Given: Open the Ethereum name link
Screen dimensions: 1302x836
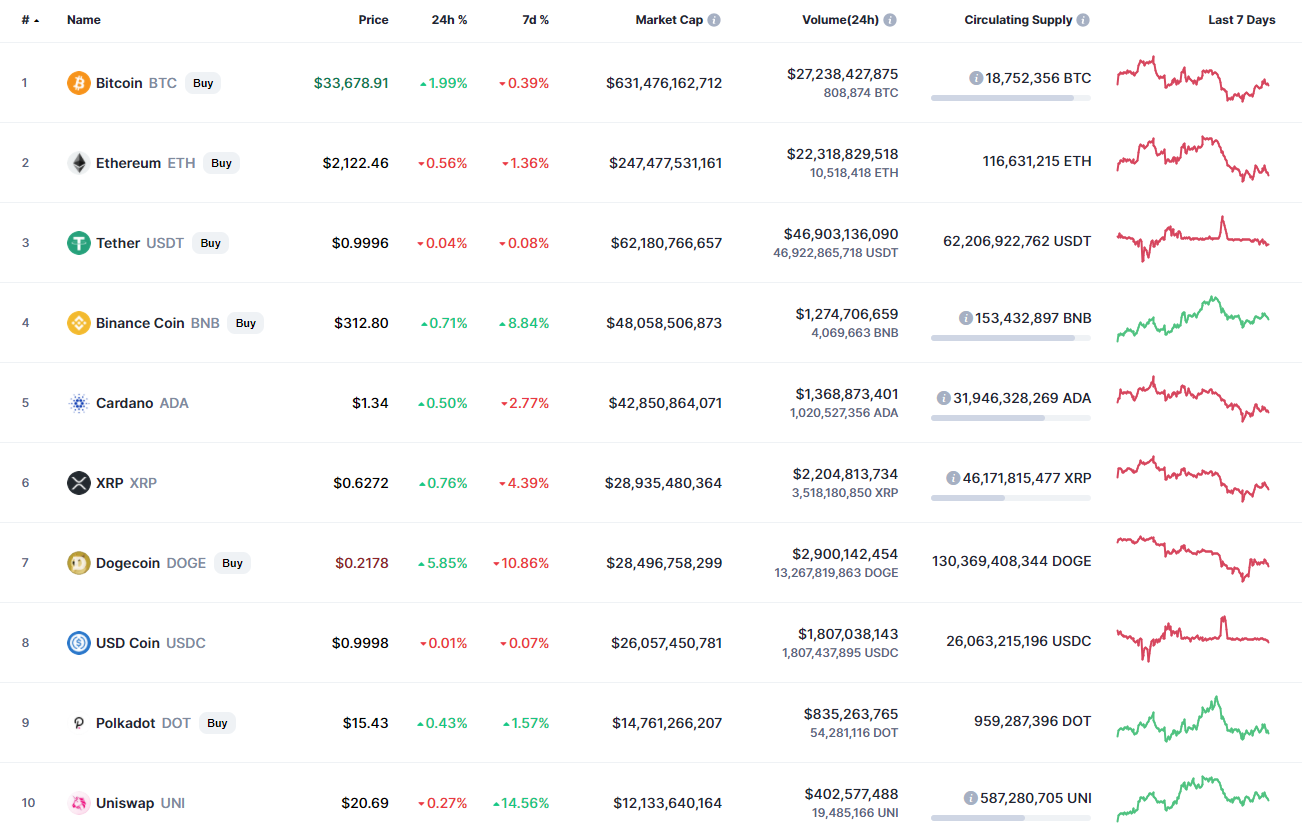Looking at the screenshot, I should pyautogui.click(x=128, y=163).
